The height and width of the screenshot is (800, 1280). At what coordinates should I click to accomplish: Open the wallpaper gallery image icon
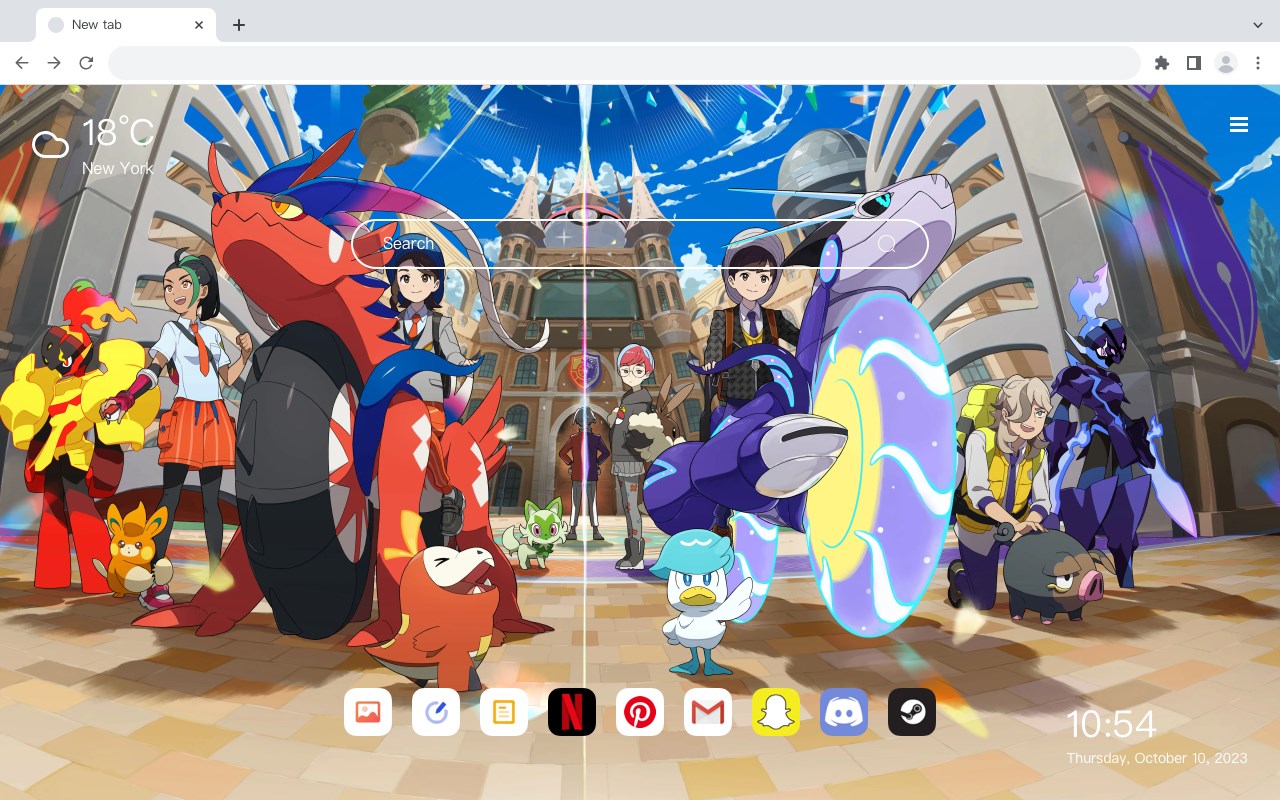pyautogui.click(x=368, y=712)
